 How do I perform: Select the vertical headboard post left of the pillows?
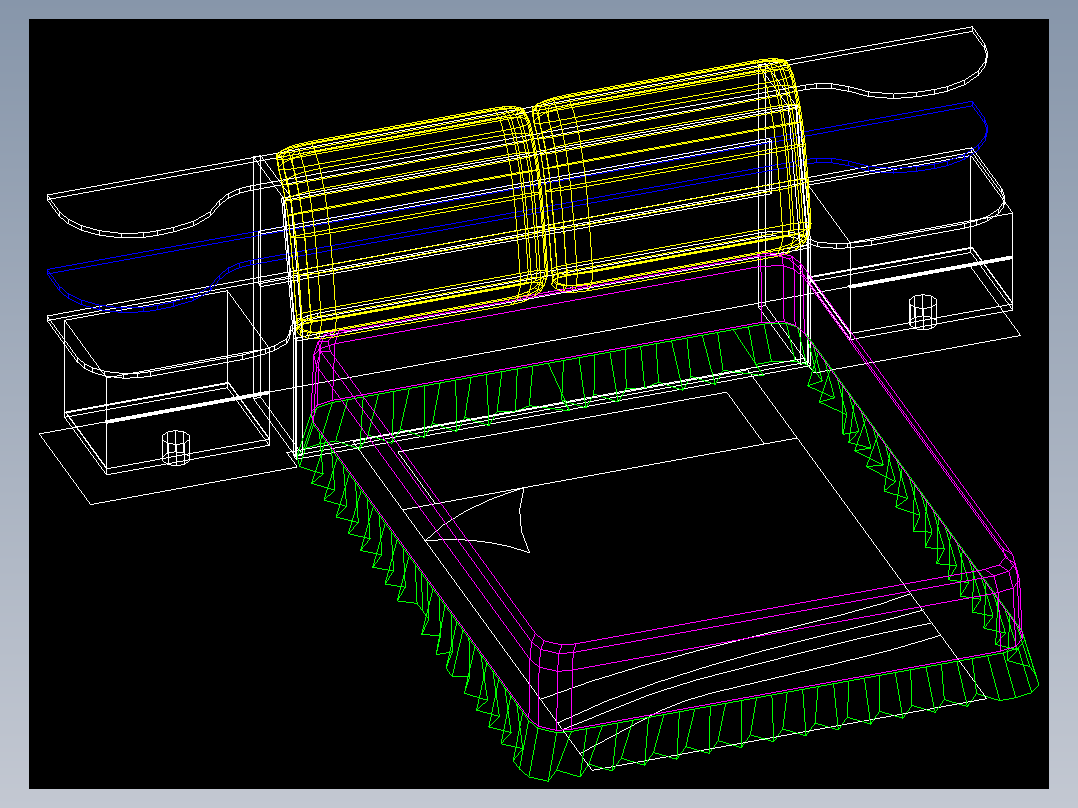[258, 275]
